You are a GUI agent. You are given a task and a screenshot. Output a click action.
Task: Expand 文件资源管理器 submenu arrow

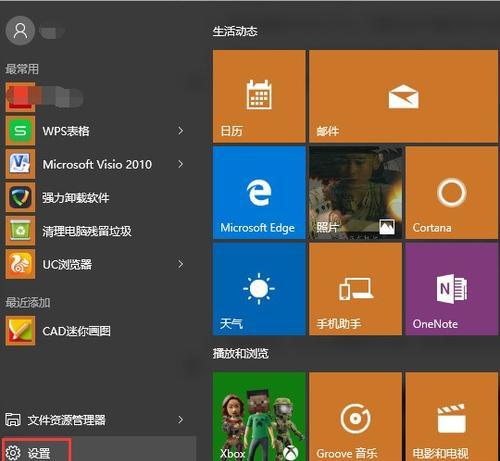(180, 419)
